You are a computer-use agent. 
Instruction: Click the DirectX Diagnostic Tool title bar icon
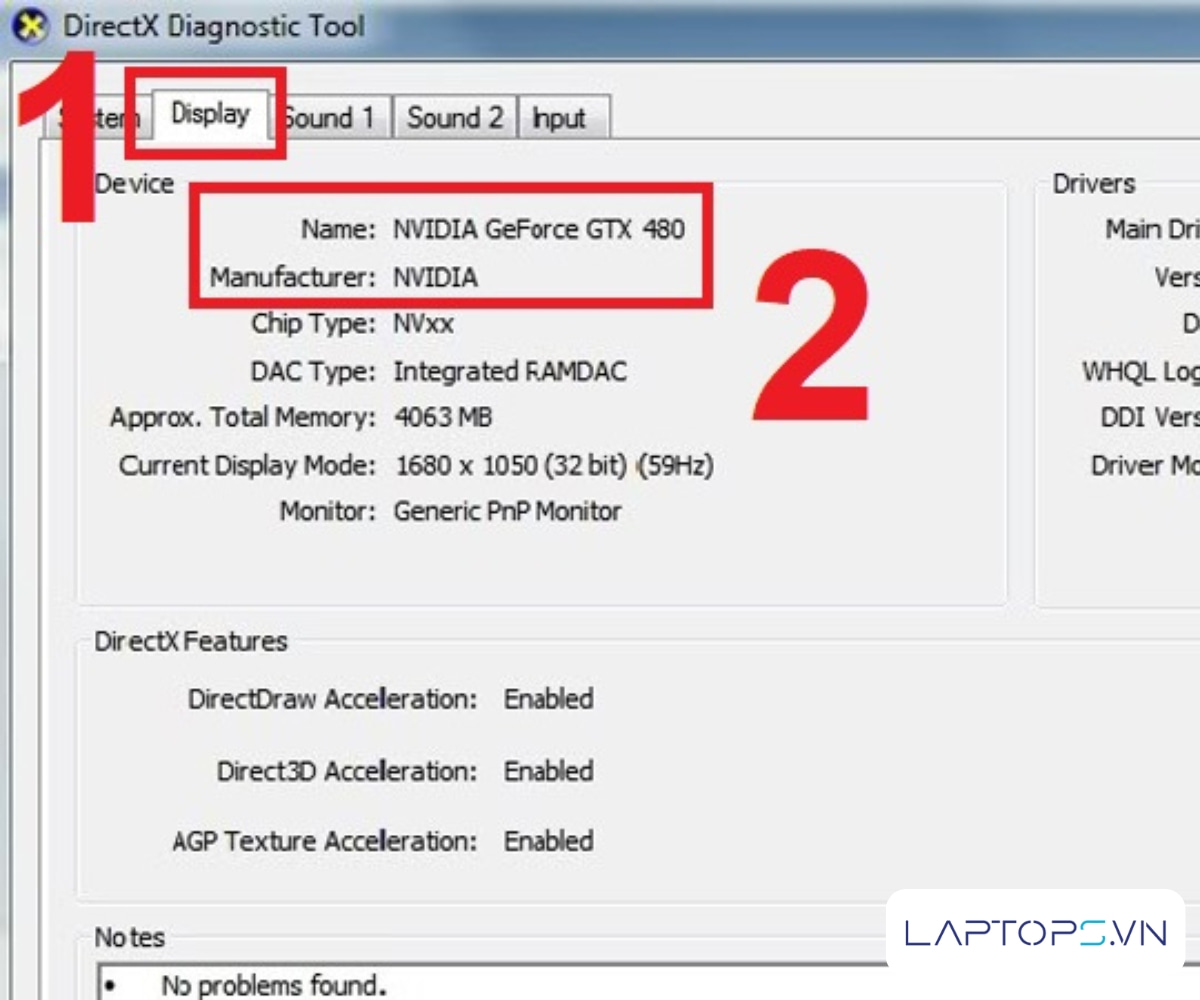[x=31, y=26]
